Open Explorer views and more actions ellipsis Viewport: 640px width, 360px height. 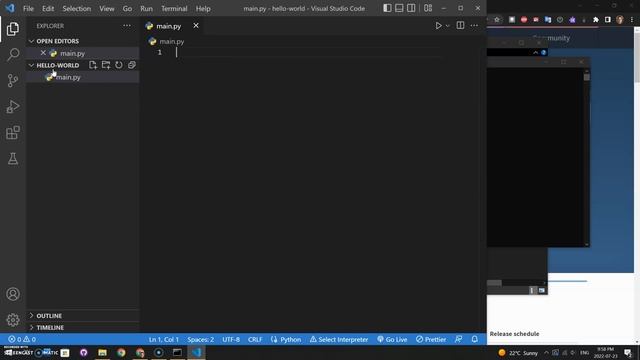pos(127,26)
